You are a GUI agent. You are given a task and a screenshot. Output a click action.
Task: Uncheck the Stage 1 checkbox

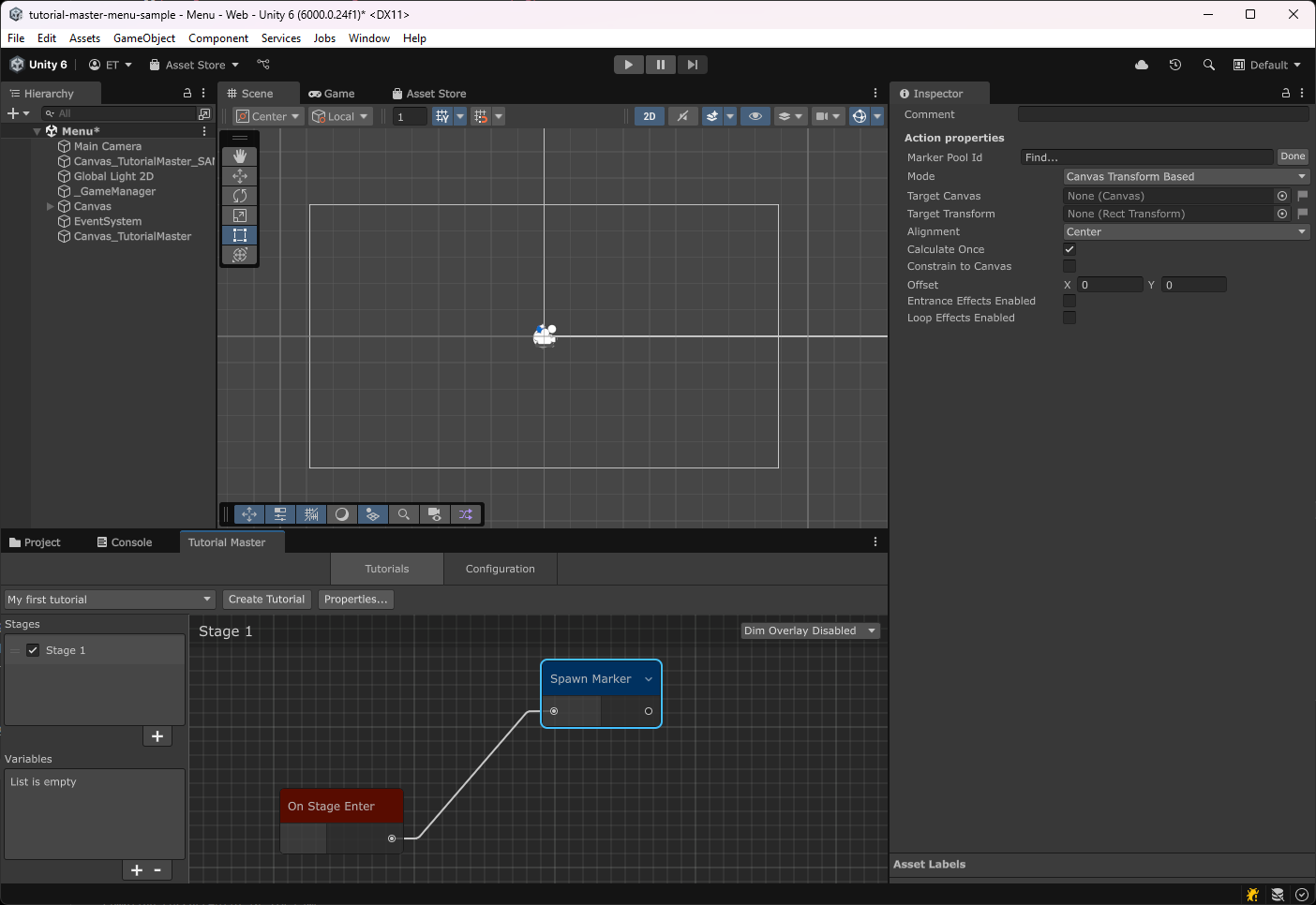tap(33, 650)
